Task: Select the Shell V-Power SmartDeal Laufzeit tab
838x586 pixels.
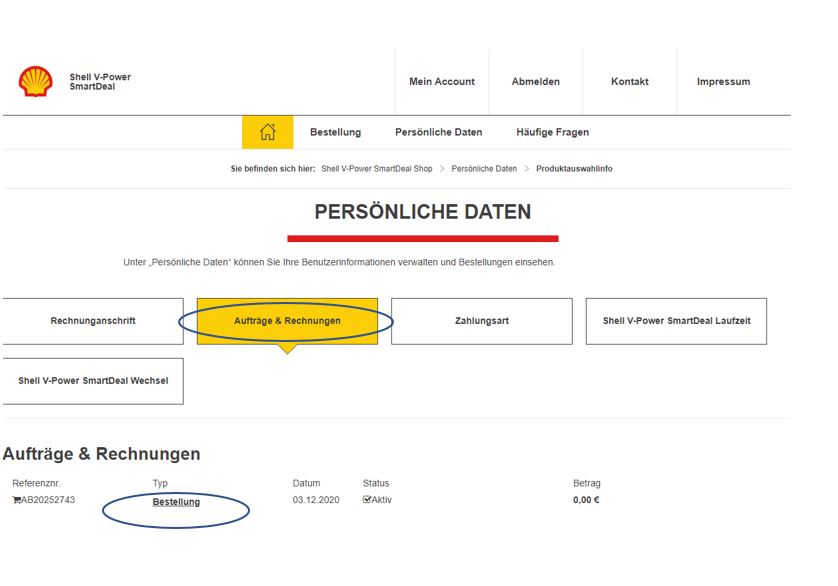Action: 676,320
